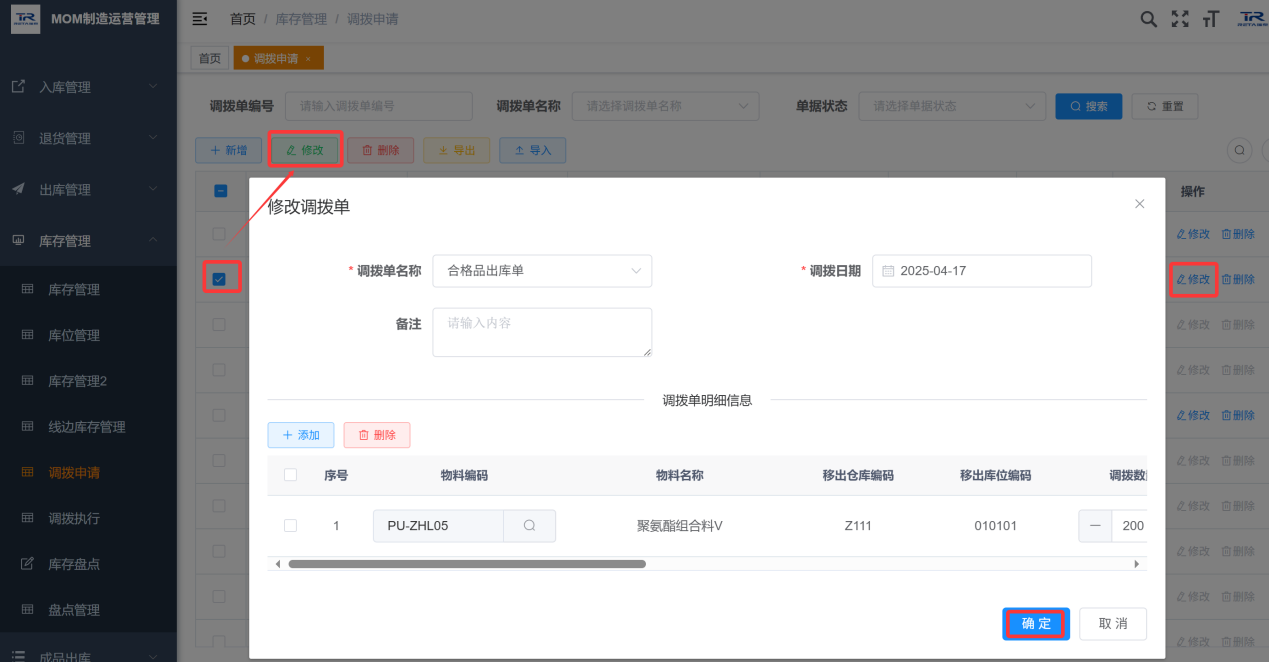The image size is (1269, 662).
Task: Click the 删除 button next to 添加
Action: [x=377, y=435]
